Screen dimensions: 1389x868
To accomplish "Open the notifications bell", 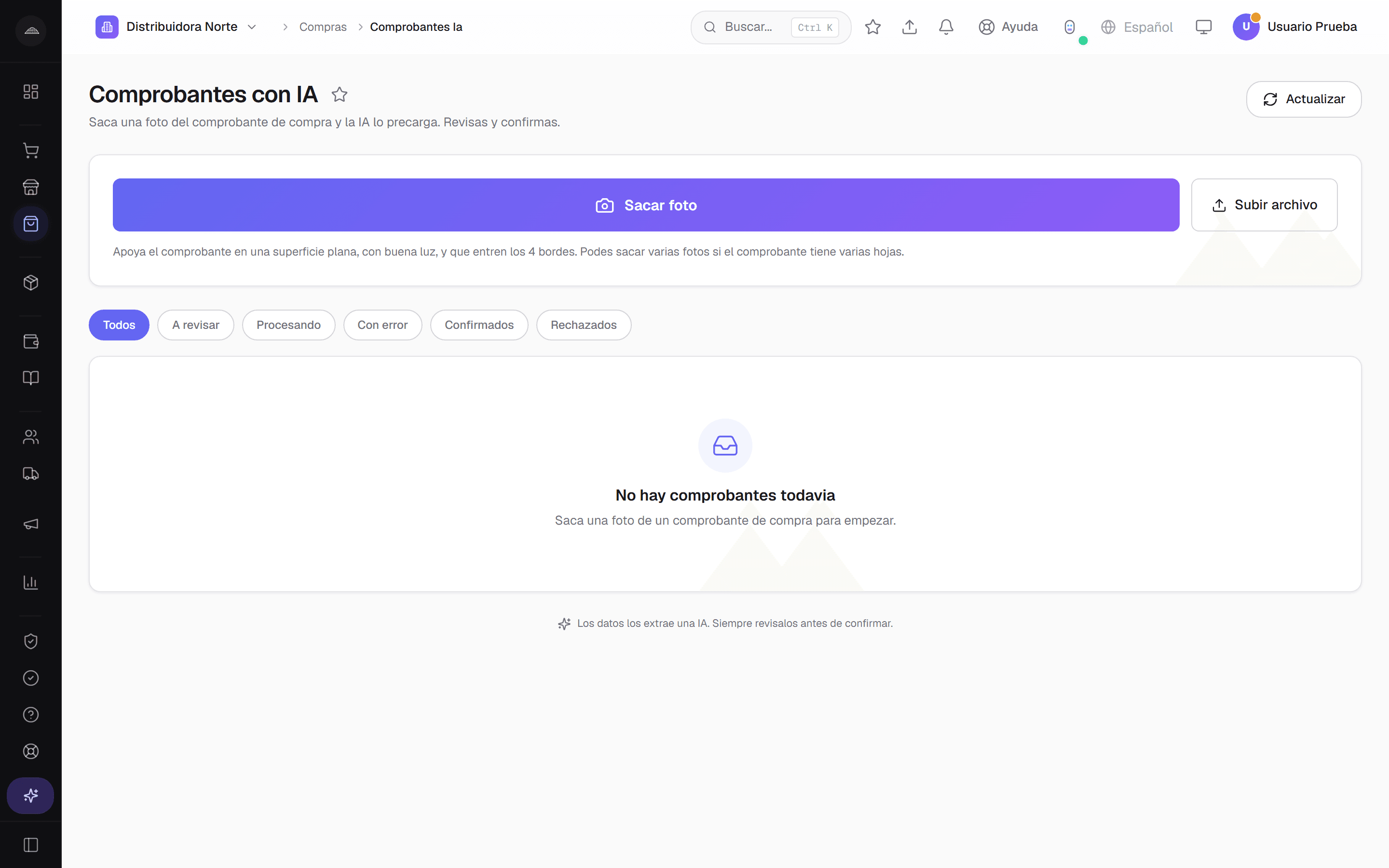I will [946, 27].
